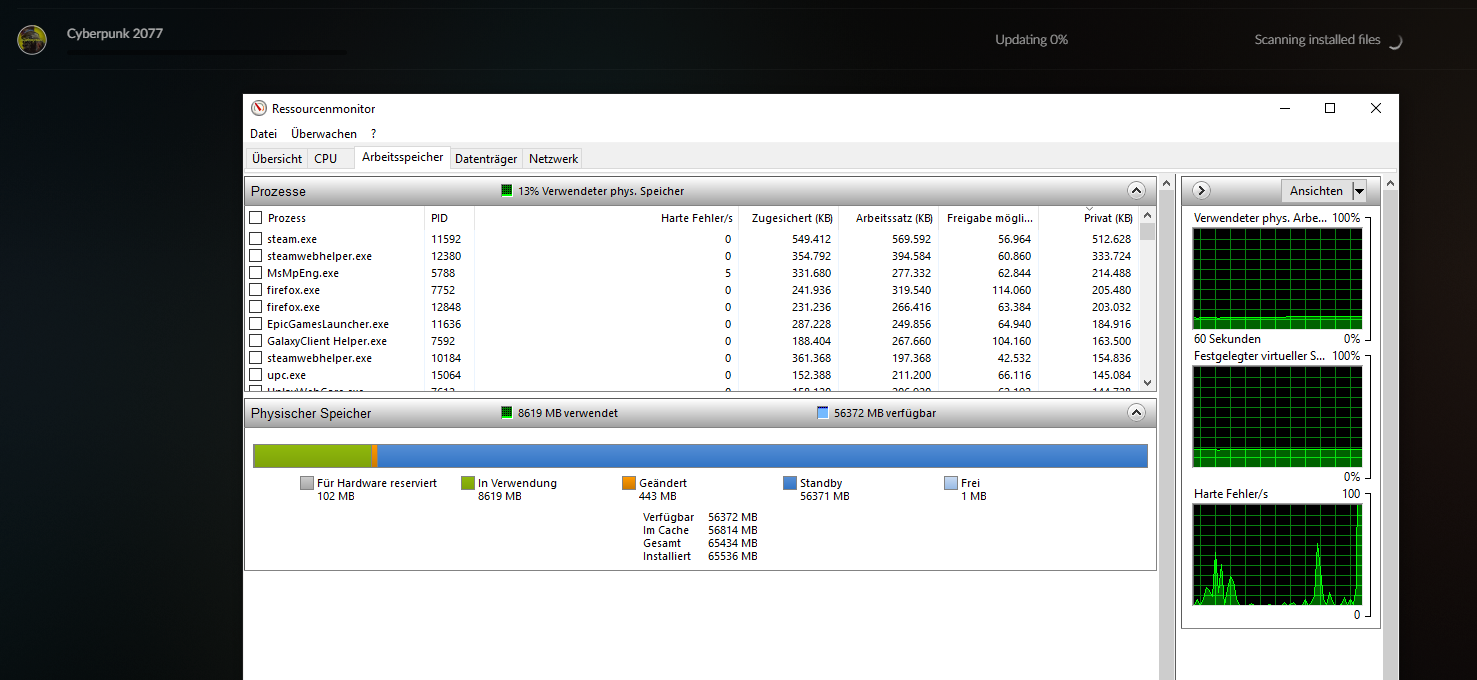
Task: Open the ? help menu
Action: coord(373,134)
